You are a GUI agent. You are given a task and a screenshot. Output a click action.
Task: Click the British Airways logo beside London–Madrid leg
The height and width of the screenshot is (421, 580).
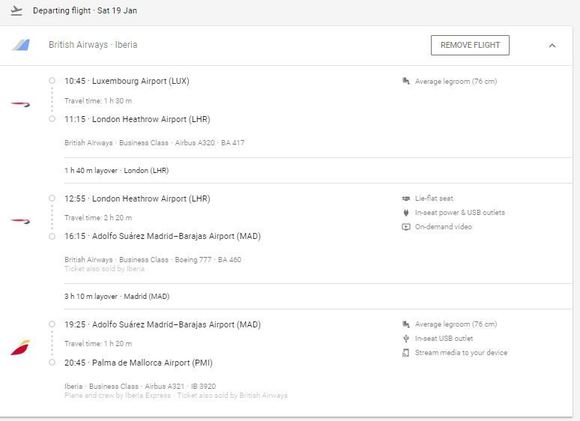point(20,221)
